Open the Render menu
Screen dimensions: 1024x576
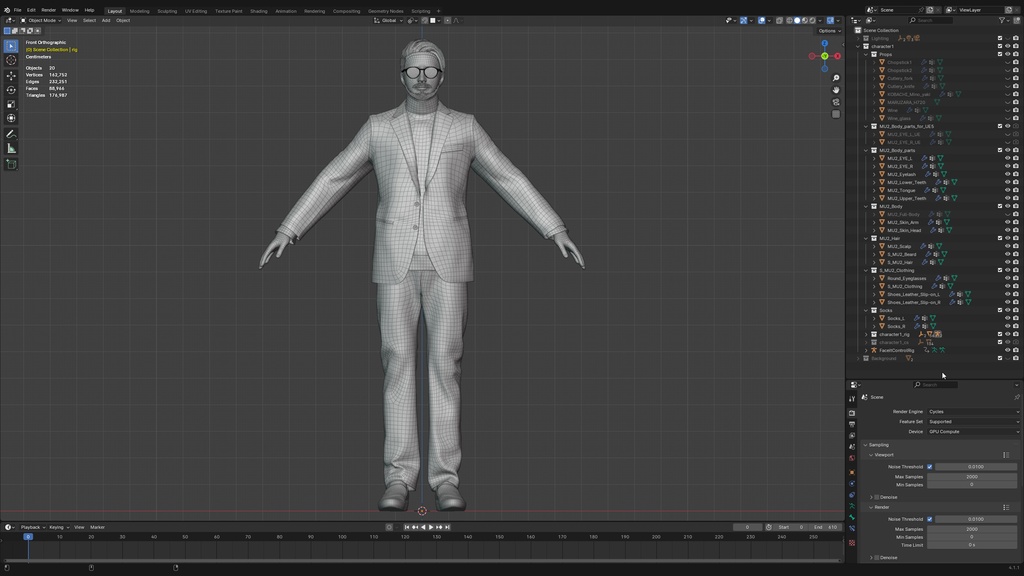(47, 9)
